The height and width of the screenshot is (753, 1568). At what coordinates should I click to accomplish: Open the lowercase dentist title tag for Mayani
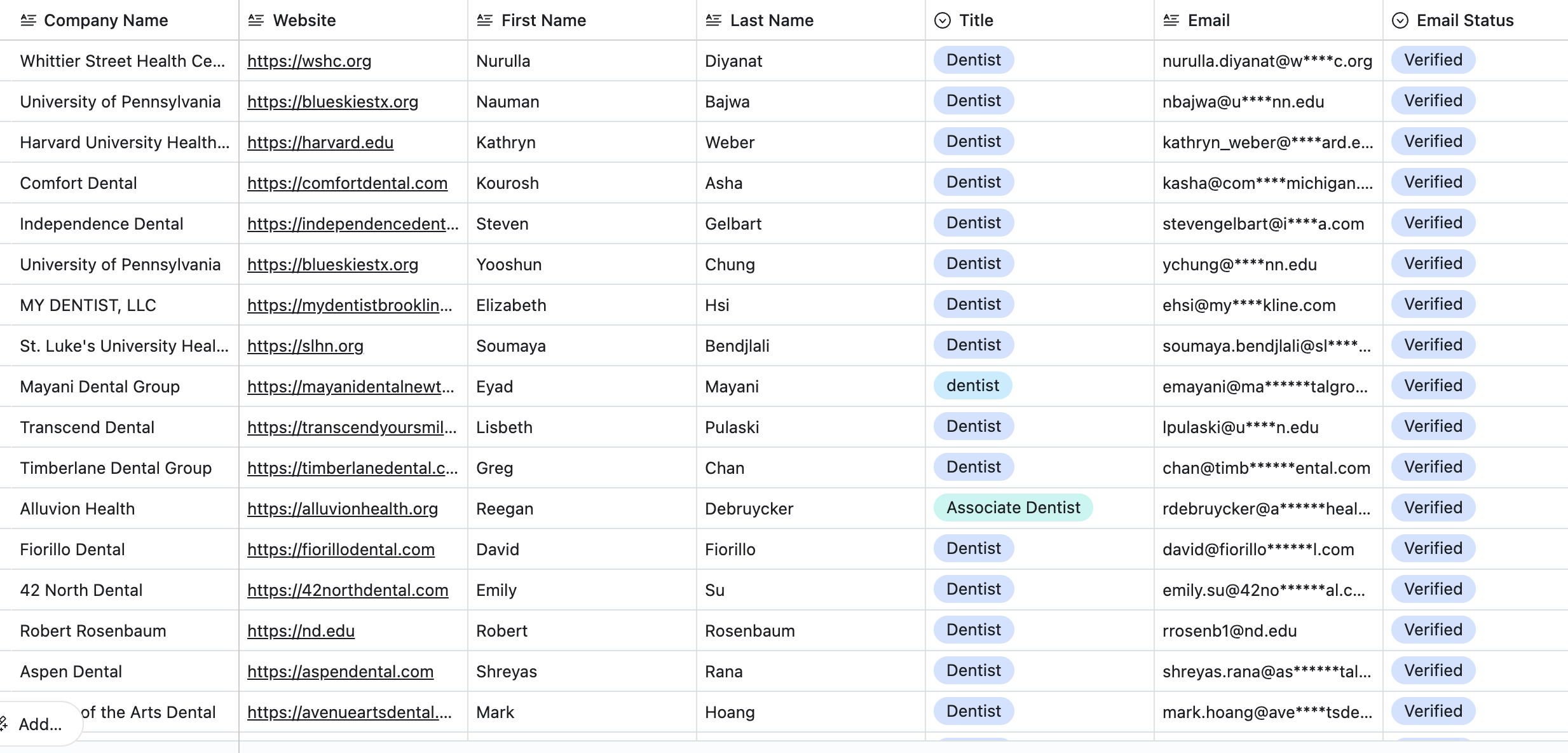tap(972, 385)
